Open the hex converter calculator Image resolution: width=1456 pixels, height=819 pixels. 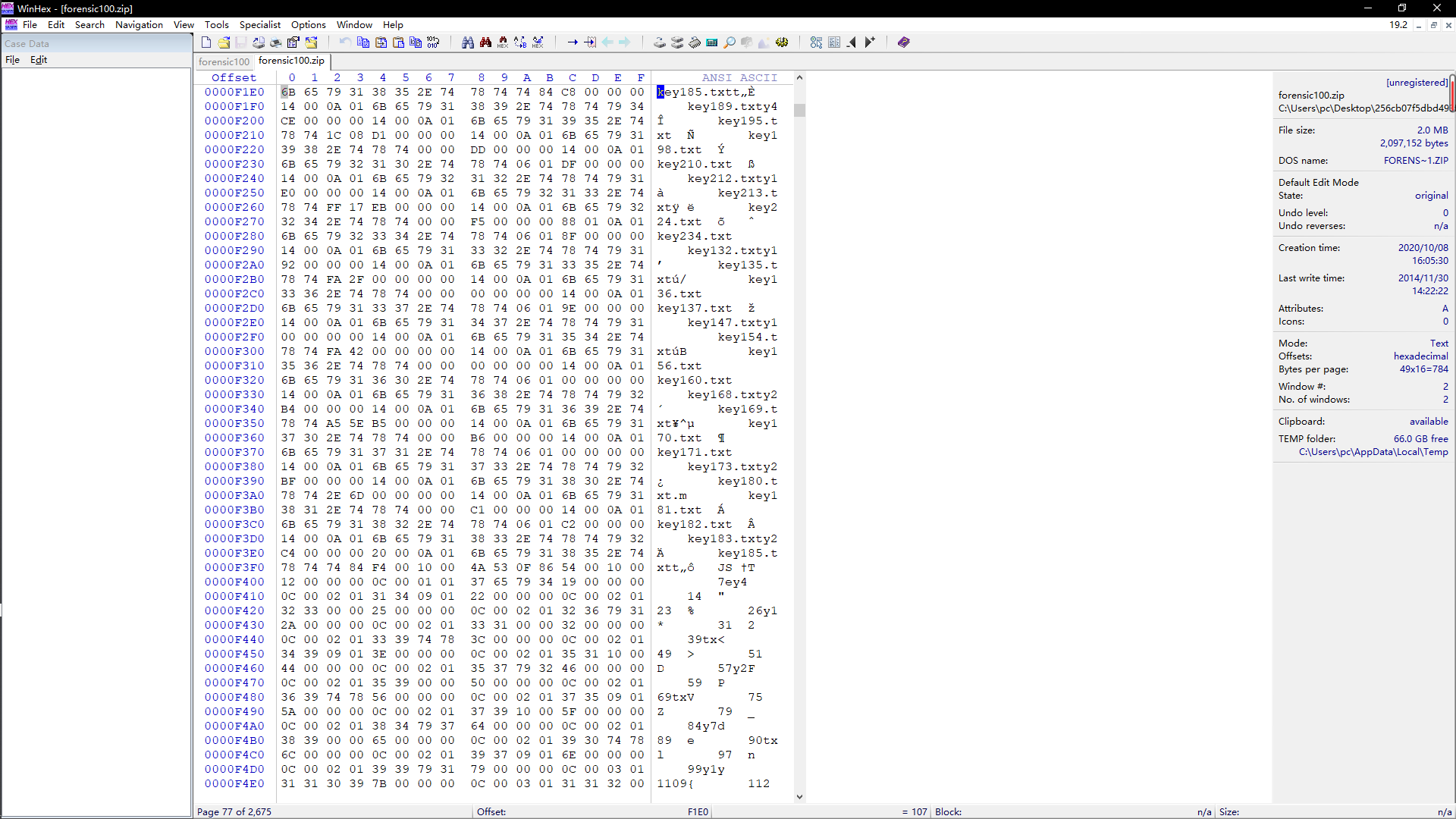(x=712, y=42)
